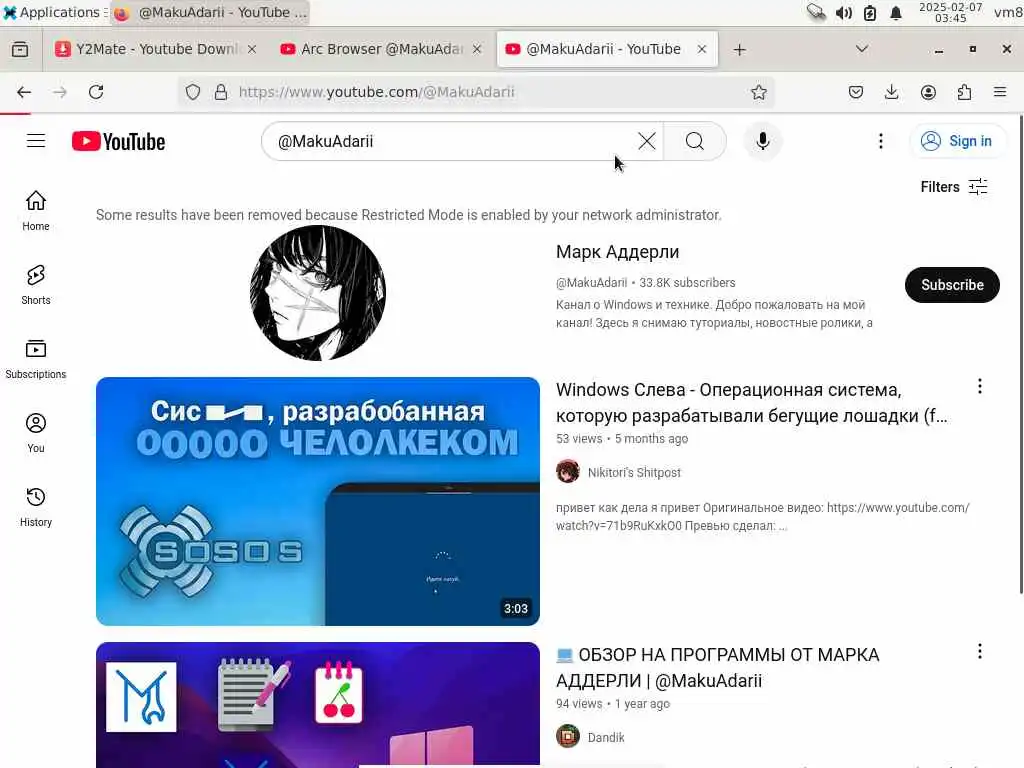Open the network connection tray icon
This screenshot has width=1024, height=768.
pyautogui.click(x=816, y=12)
